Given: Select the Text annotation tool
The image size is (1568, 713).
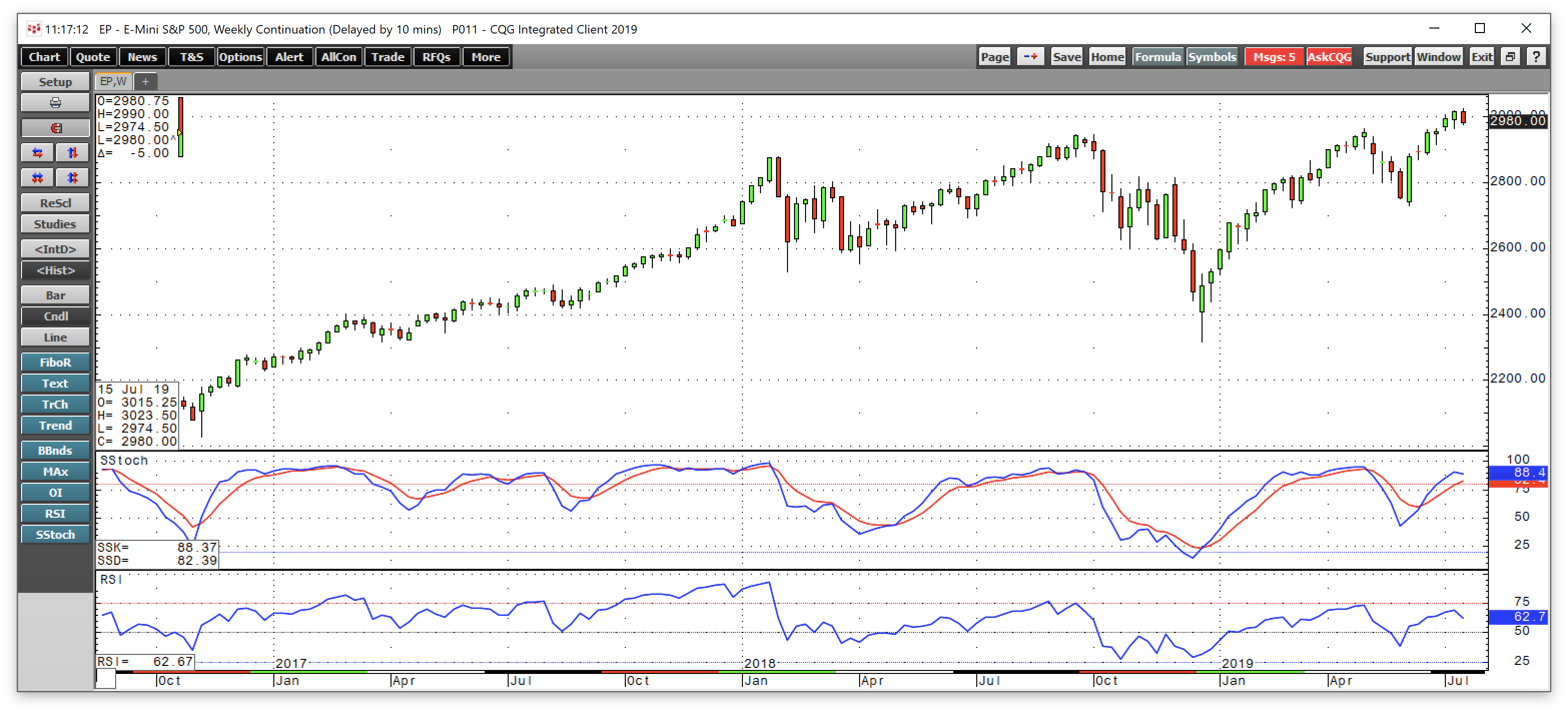Looking at the screenshot, I should (56, 384).
